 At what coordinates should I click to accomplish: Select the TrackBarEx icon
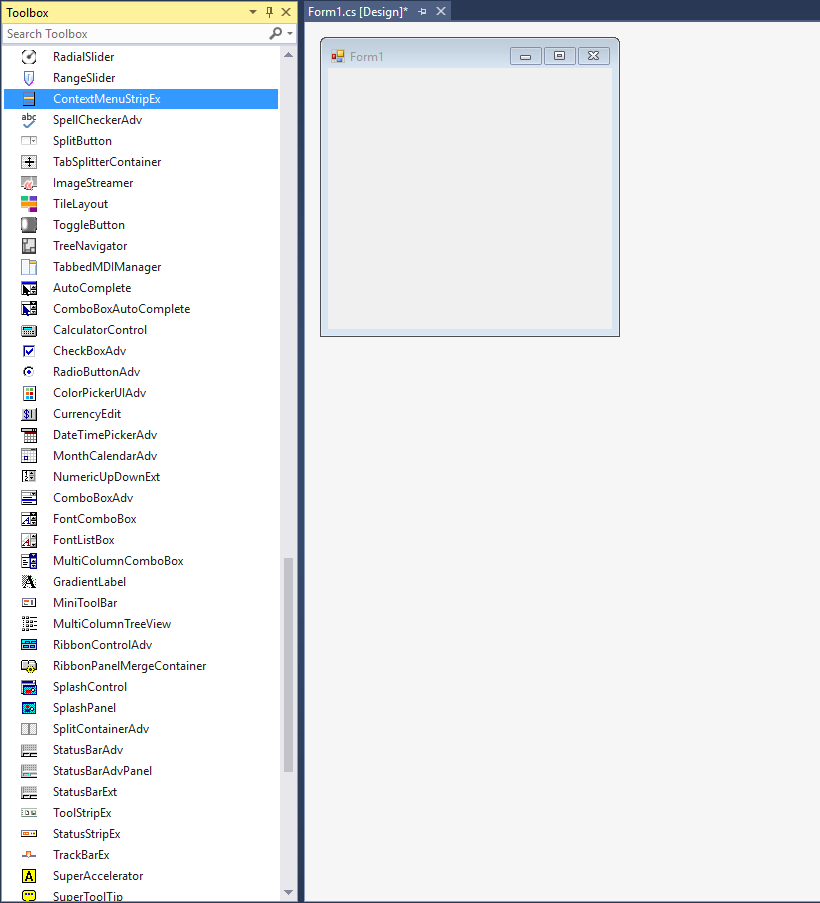coord(28,854)
